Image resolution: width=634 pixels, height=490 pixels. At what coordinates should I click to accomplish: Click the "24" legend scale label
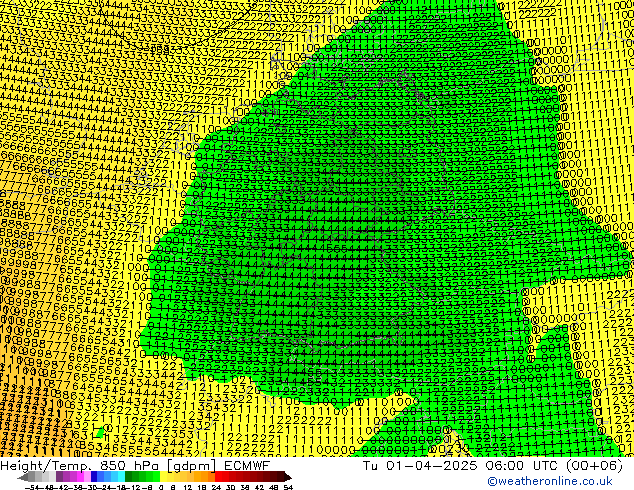point(216,487)
